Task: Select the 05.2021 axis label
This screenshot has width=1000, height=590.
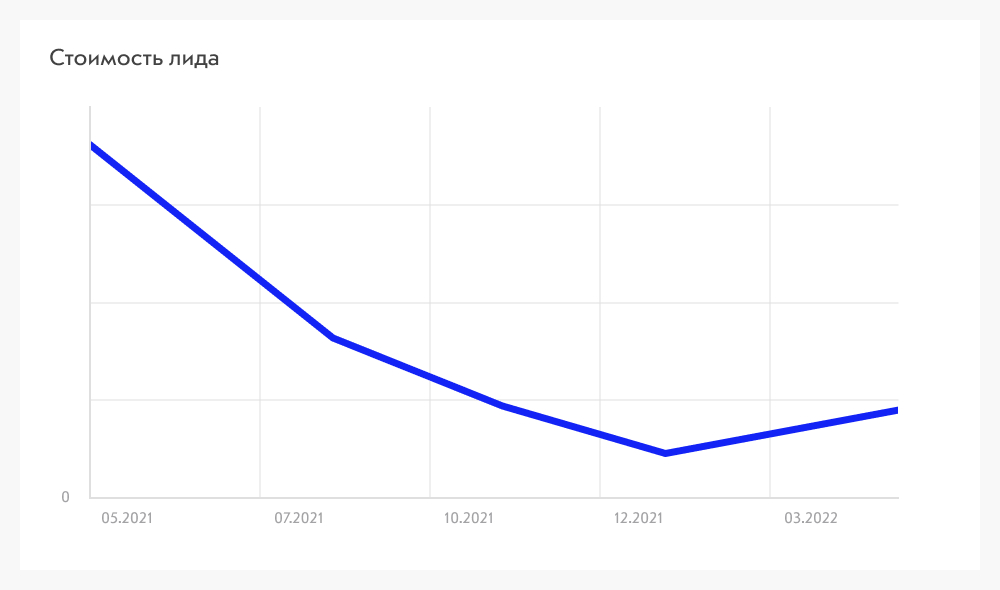Action: pos(127,518)
